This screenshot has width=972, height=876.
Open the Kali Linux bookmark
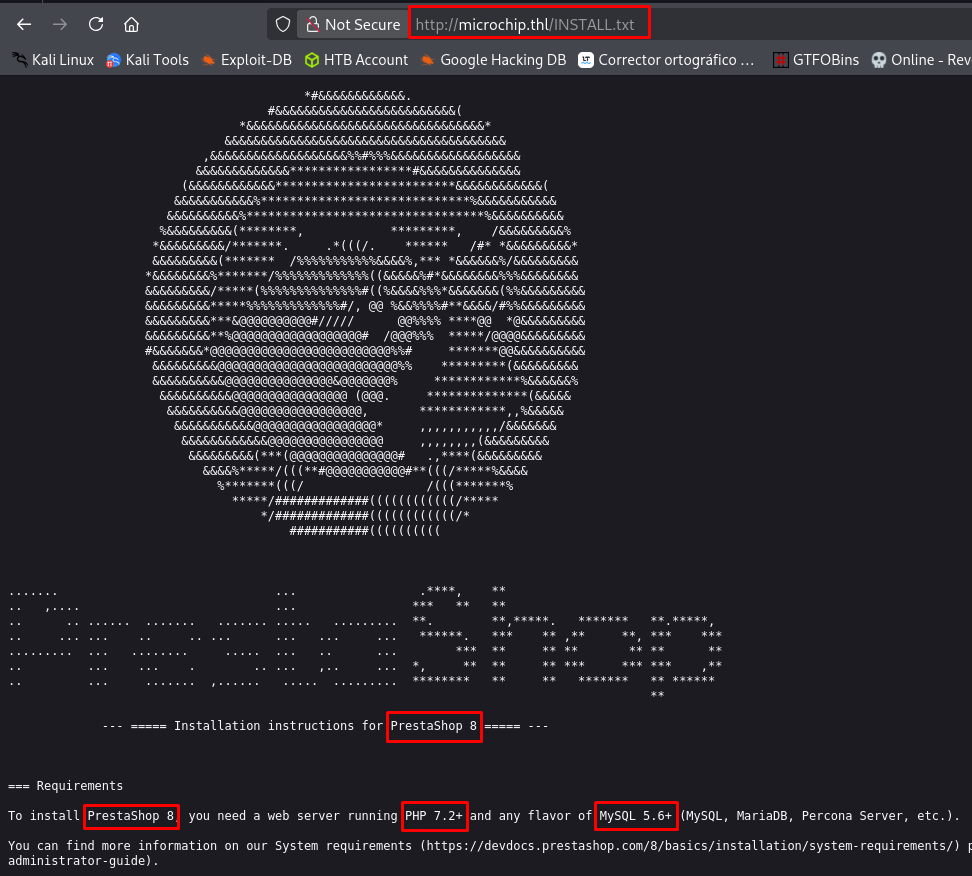(x=53, y=60)
